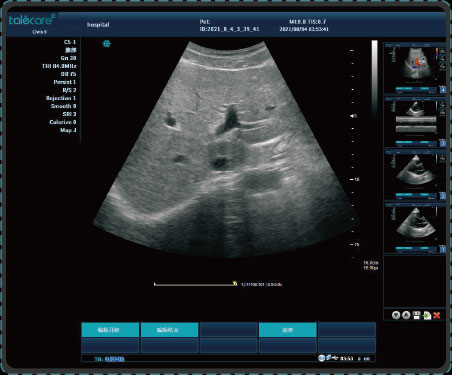Click the Gn 20 gain parameter
Screen dimensions: 452x375
coord(68,58)
